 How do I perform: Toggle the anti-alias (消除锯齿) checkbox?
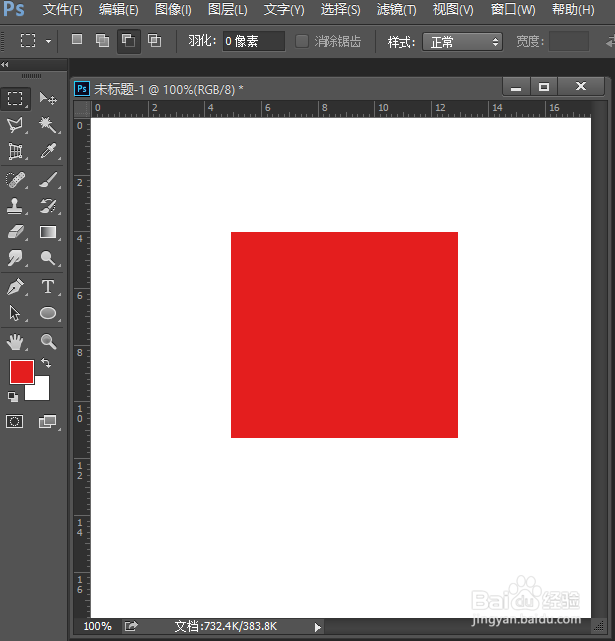pyautogui.click(x=302, y=41)
